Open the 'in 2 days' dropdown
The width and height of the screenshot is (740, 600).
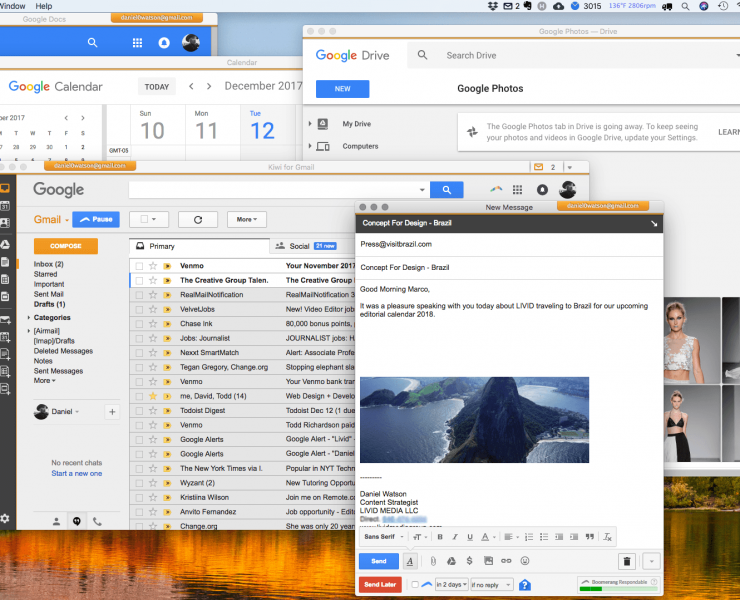pyautogui.click(x=449, y=585)
